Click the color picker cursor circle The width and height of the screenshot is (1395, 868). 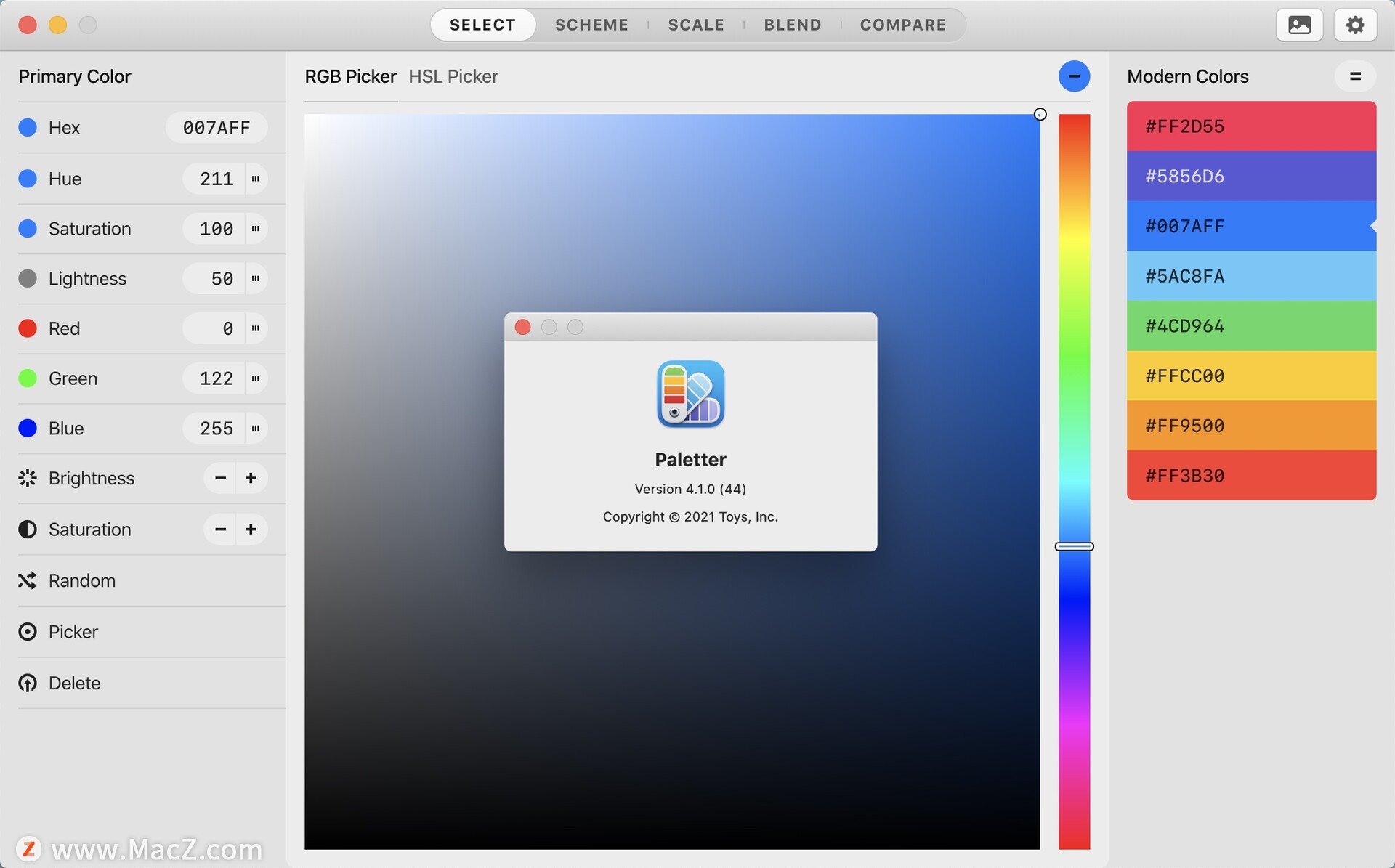point(1040,114)
